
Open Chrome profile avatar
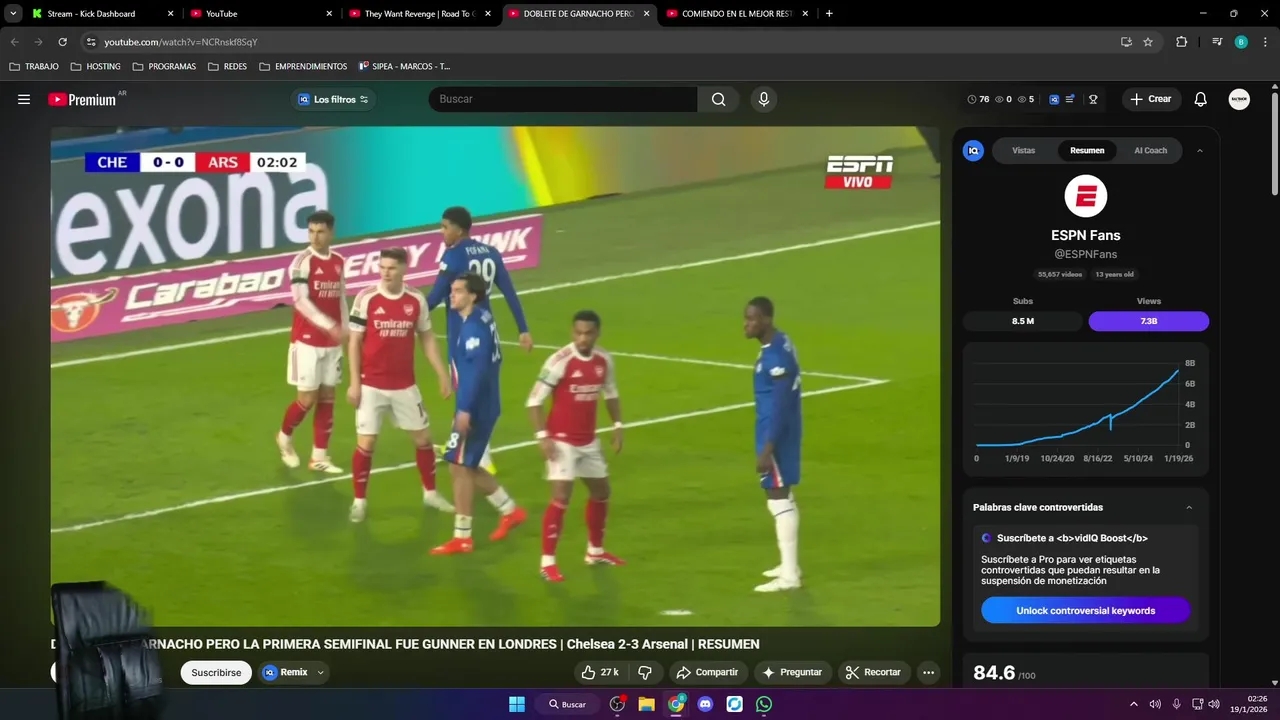[1241, 42]
